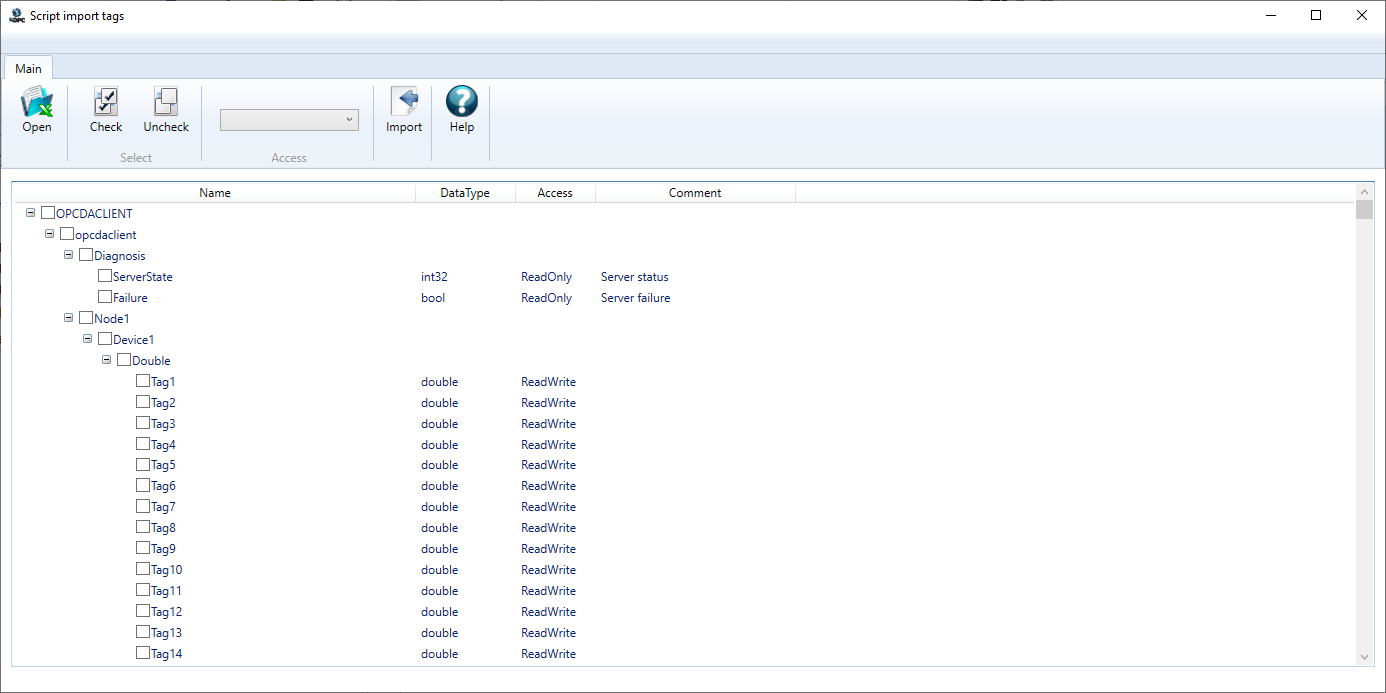Collapse the Node1 branch
Image resolution: width=1386 pixels, height=693 pixels.
tap(69, 318)
